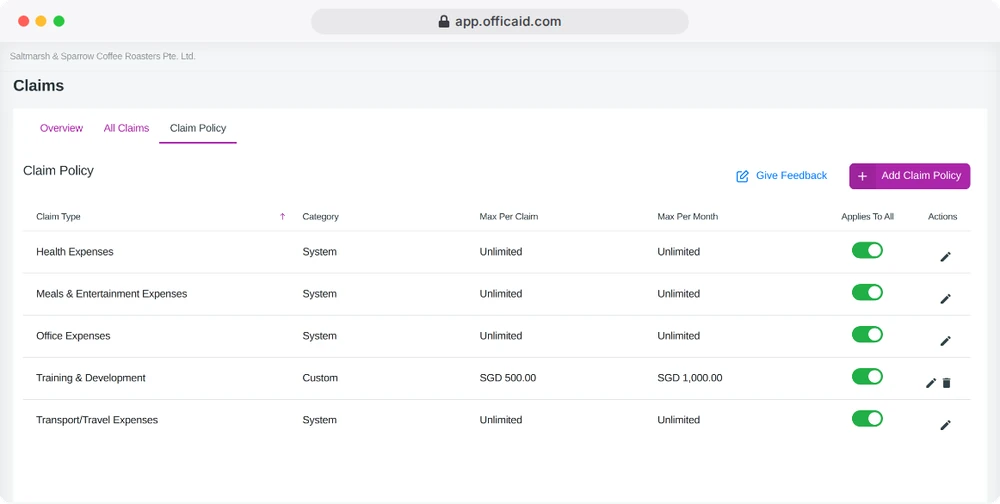This screenshot has width=1000, height=504.
Task: Select Transport/Travel Expenses row text
Action: [x=97, y=420]
